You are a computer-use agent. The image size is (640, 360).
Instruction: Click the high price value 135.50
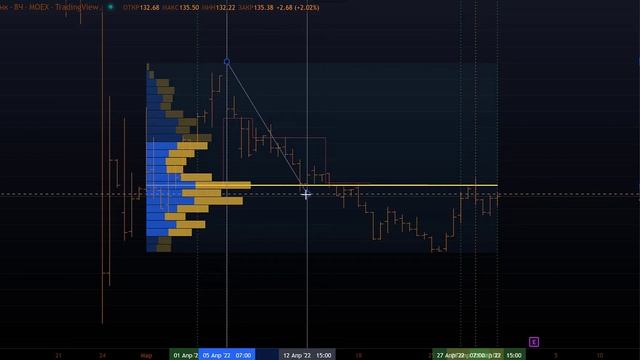click(189, 7)
